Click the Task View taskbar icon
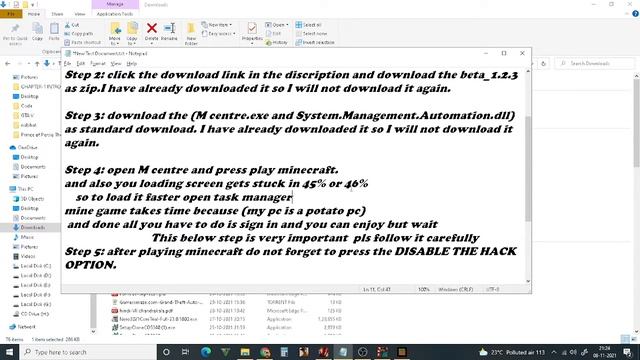 coord(185,352)
